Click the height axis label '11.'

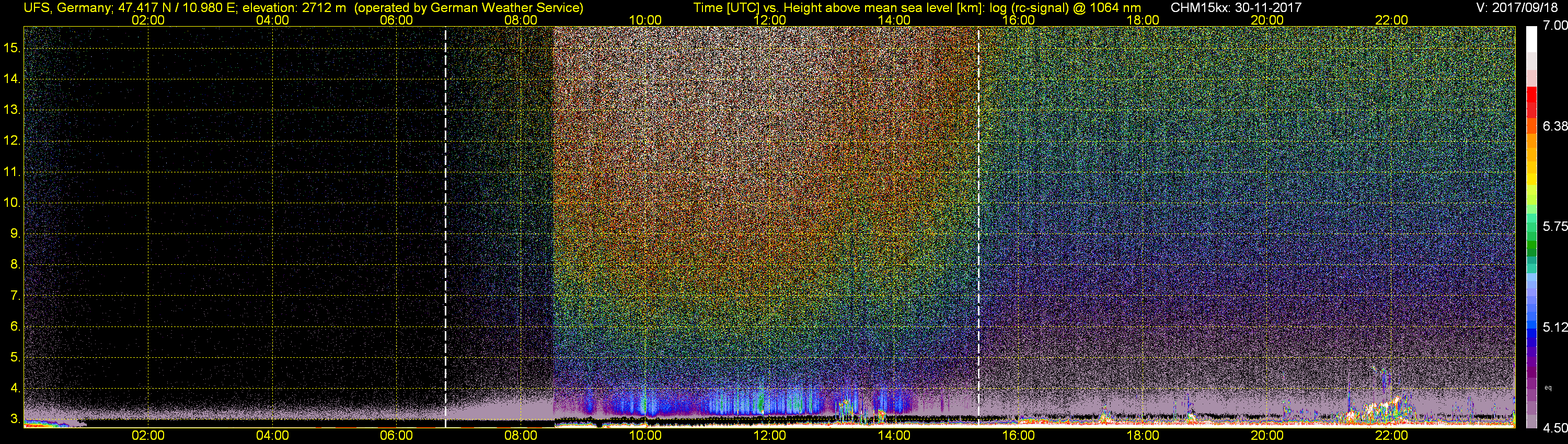tap(11, 171)
